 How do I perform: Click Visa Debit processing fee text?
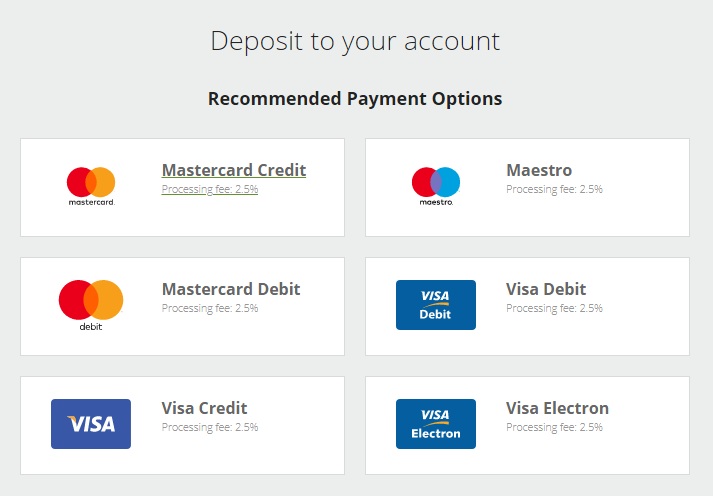pyautogui.click(x=554, y=308)
